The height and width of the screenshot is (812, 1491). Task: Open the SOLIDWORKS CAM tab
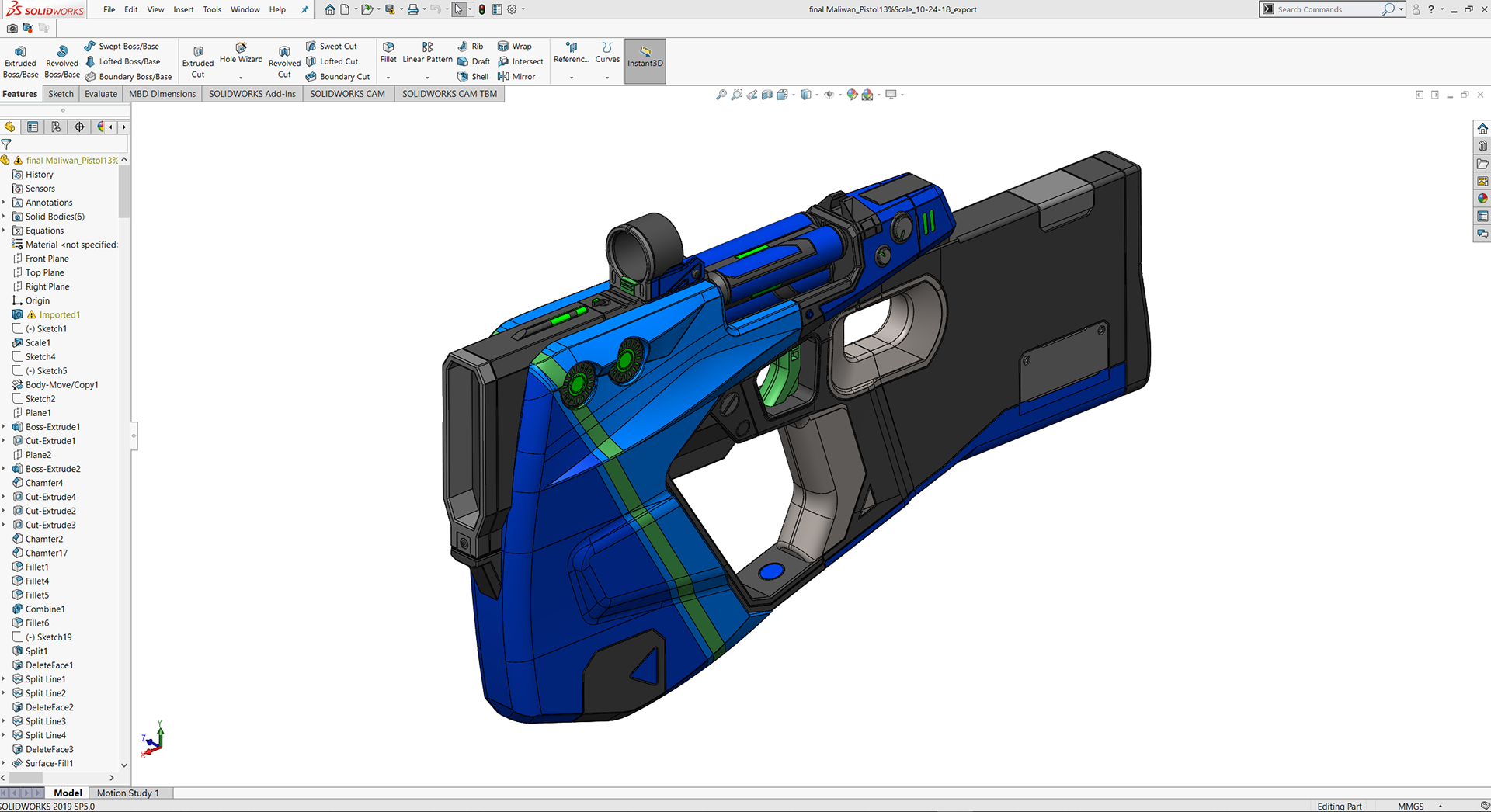tap(347, 94)
